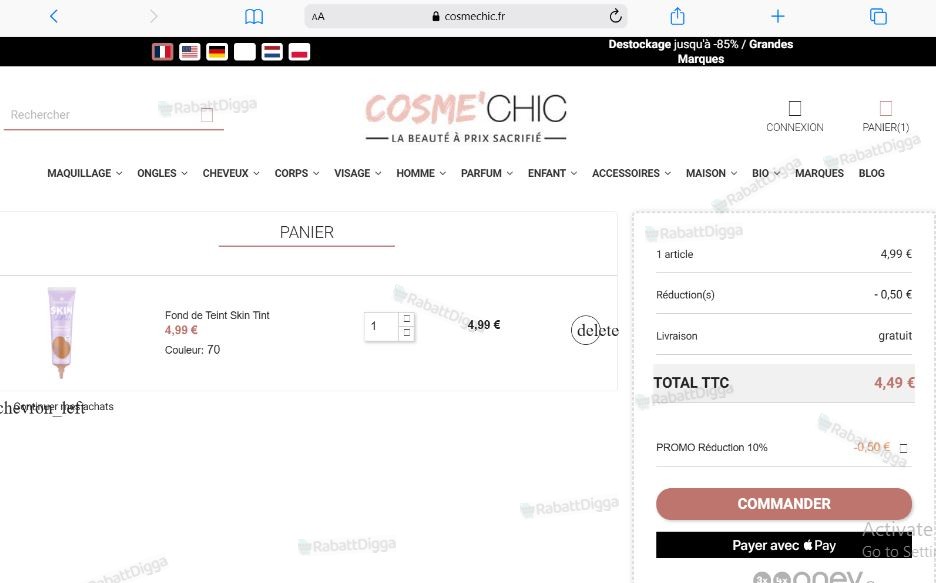936x583 pixels.
Task: Expand the Cheveux category menu
Action: (231, 173)
